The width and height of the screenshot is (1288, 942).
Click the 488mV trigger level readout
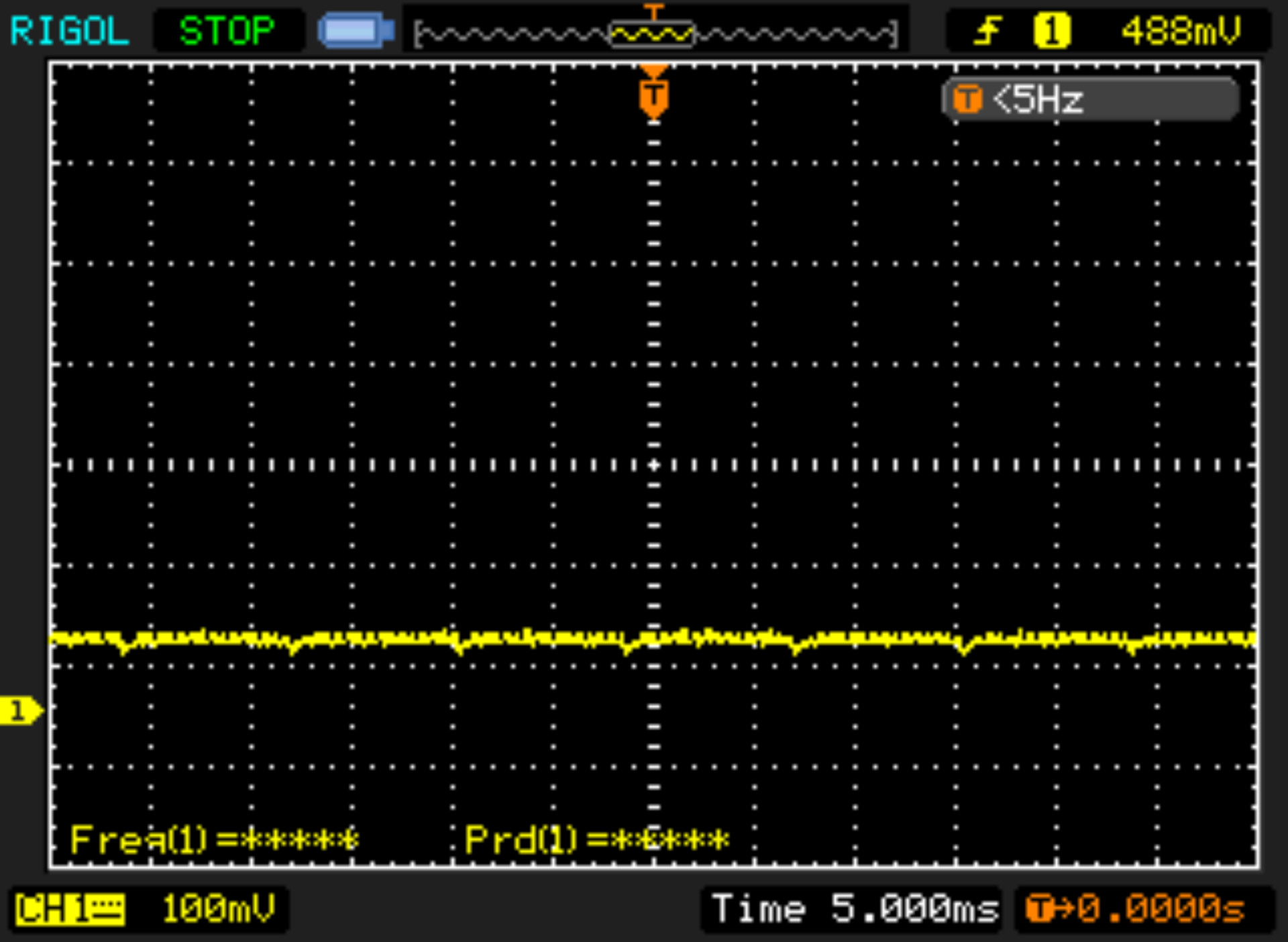[1181, 31]
